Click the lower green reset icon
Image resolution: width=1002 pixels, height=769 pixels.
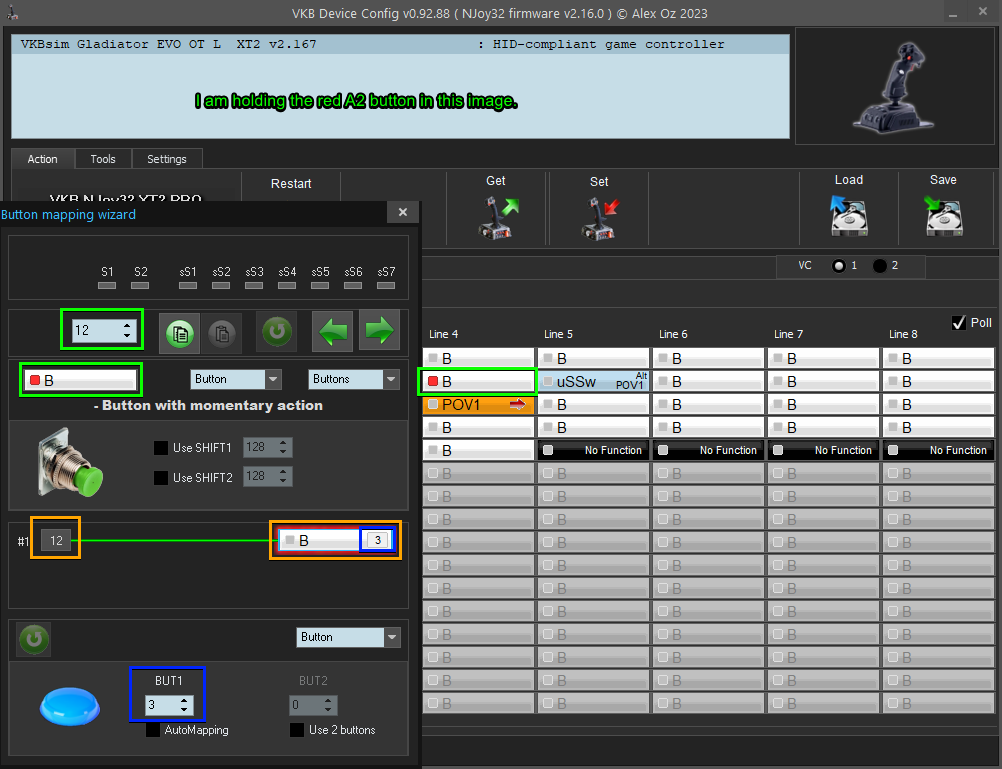(x=34, y=639)
